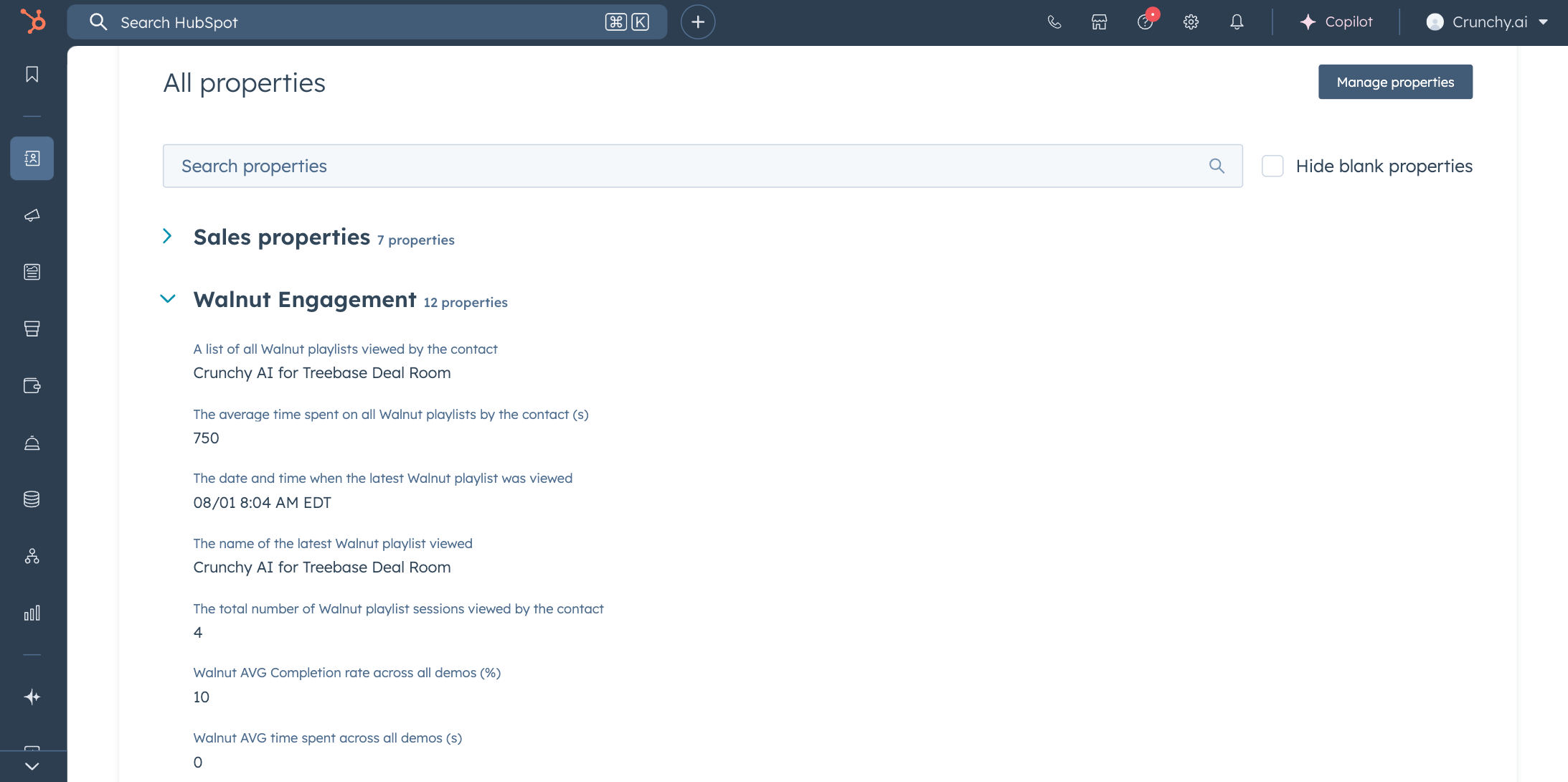1568x782 pixels.
Task: Open the Reporting bar chart icon
Action: click(32, 613)
